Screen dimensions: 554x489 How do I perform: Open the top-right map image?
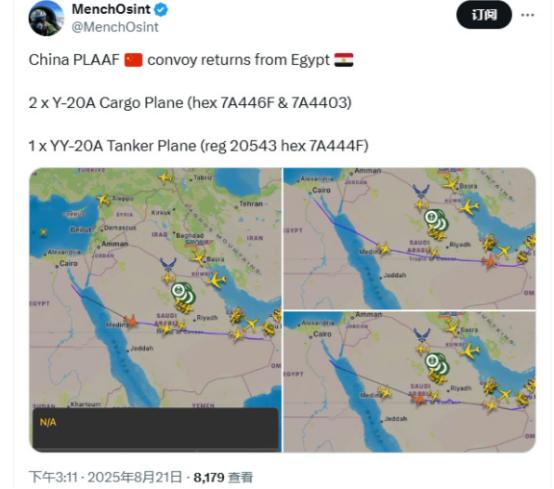[x=409, y=238]
